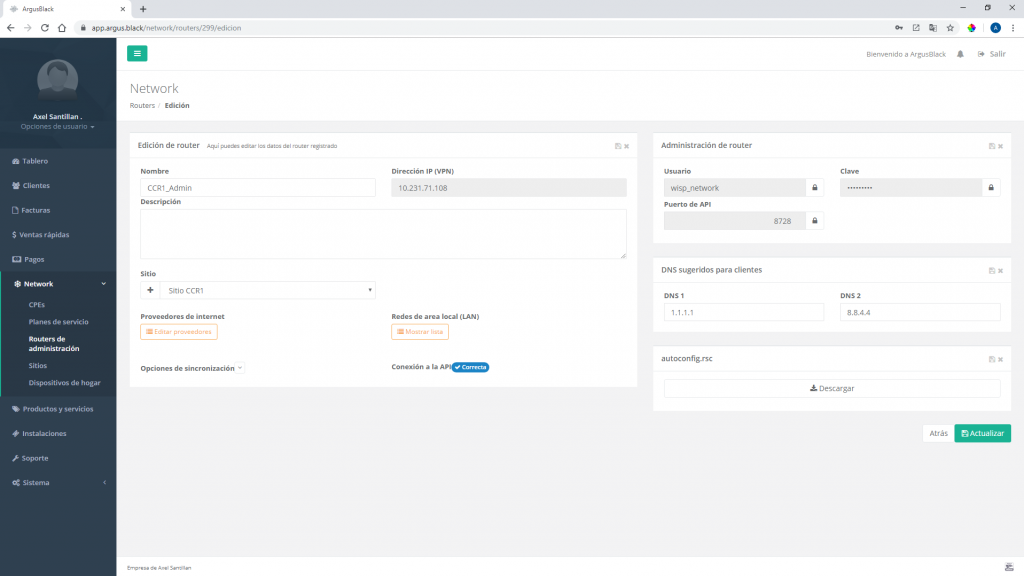Bookmark page with star icon
The width and height of the screenshot is (1024, 576).
950,28
